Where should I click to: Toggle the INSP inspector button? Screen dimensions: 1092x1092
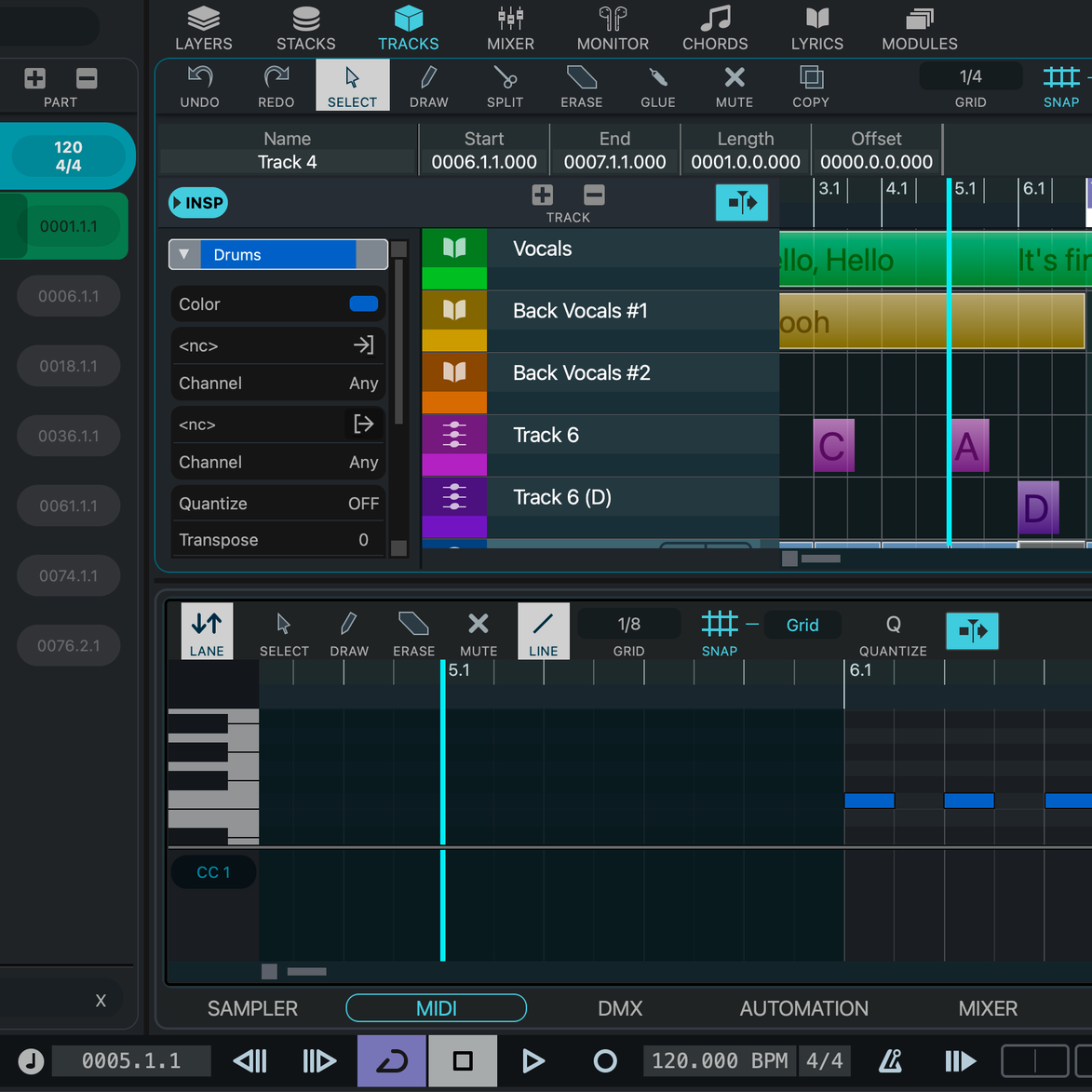click(x=197, y=203)
